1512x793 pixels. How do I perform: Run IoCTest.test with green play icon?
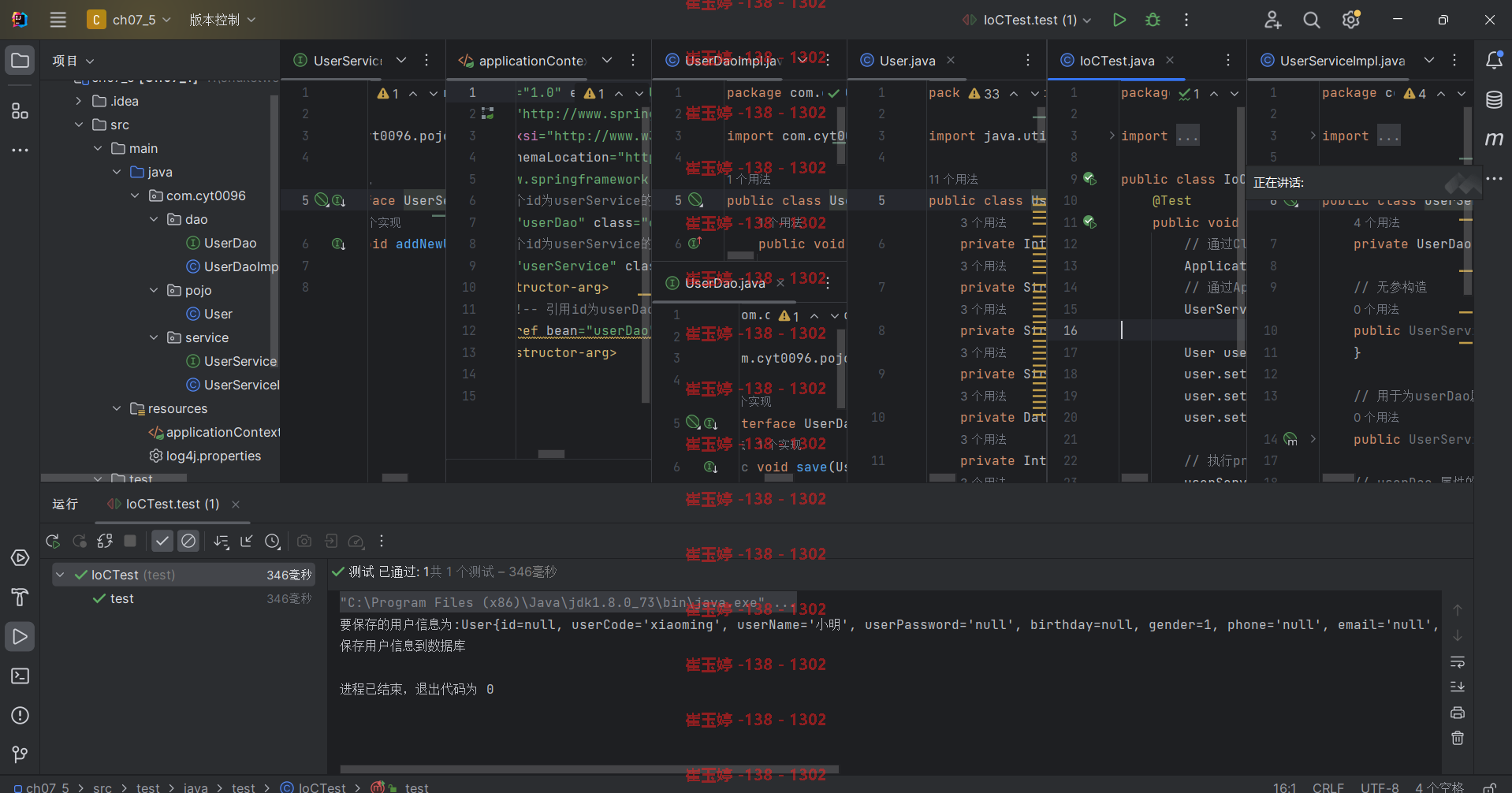tap(1119, 20)
